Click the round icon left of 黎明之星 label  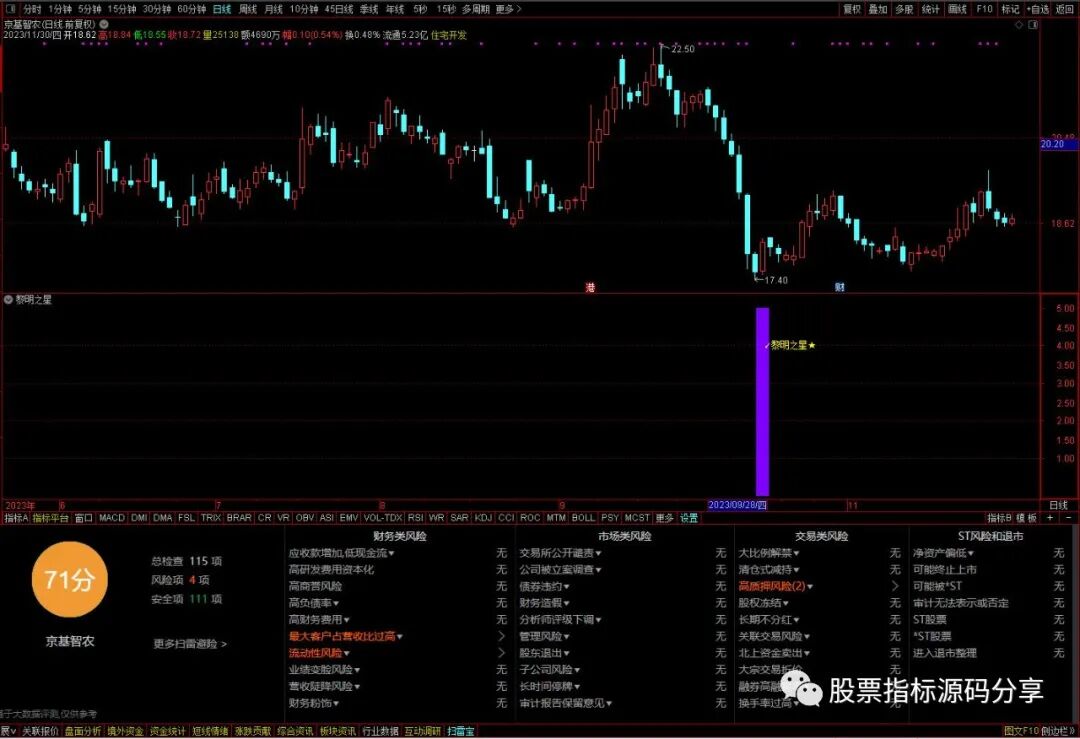8,300
